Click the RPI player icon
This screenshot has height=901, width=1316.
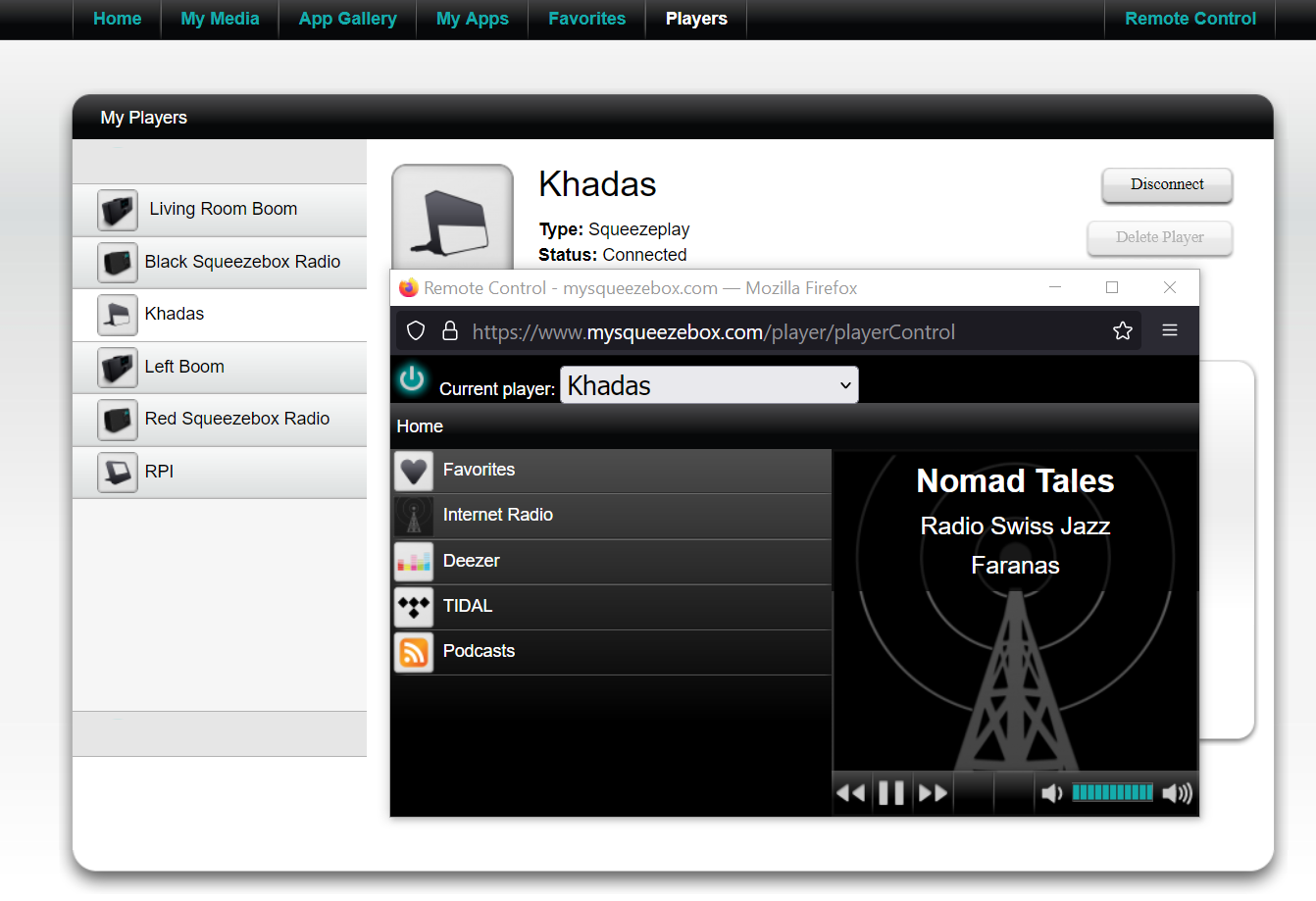click(x=118, y=473)
